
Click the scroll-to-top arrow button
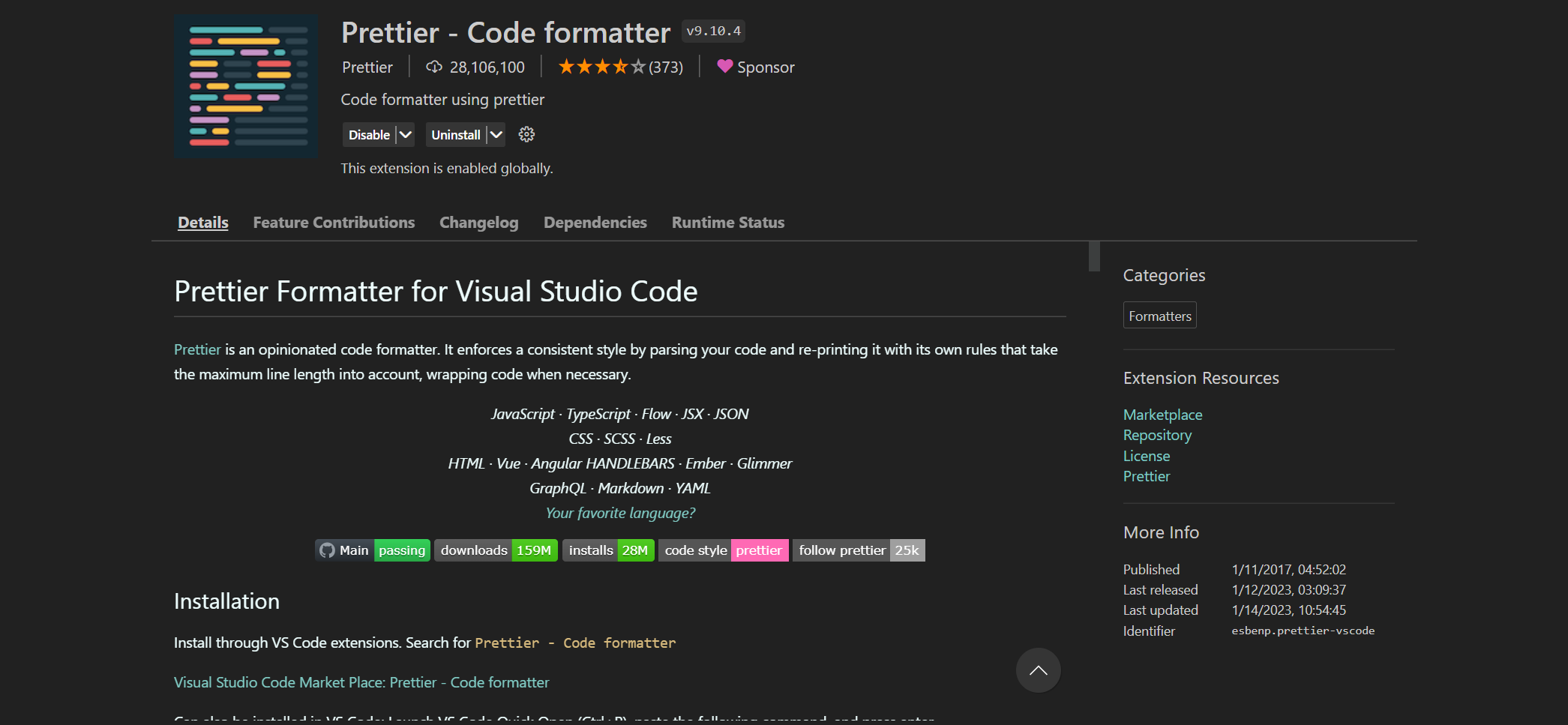[x=1038, y=670]
